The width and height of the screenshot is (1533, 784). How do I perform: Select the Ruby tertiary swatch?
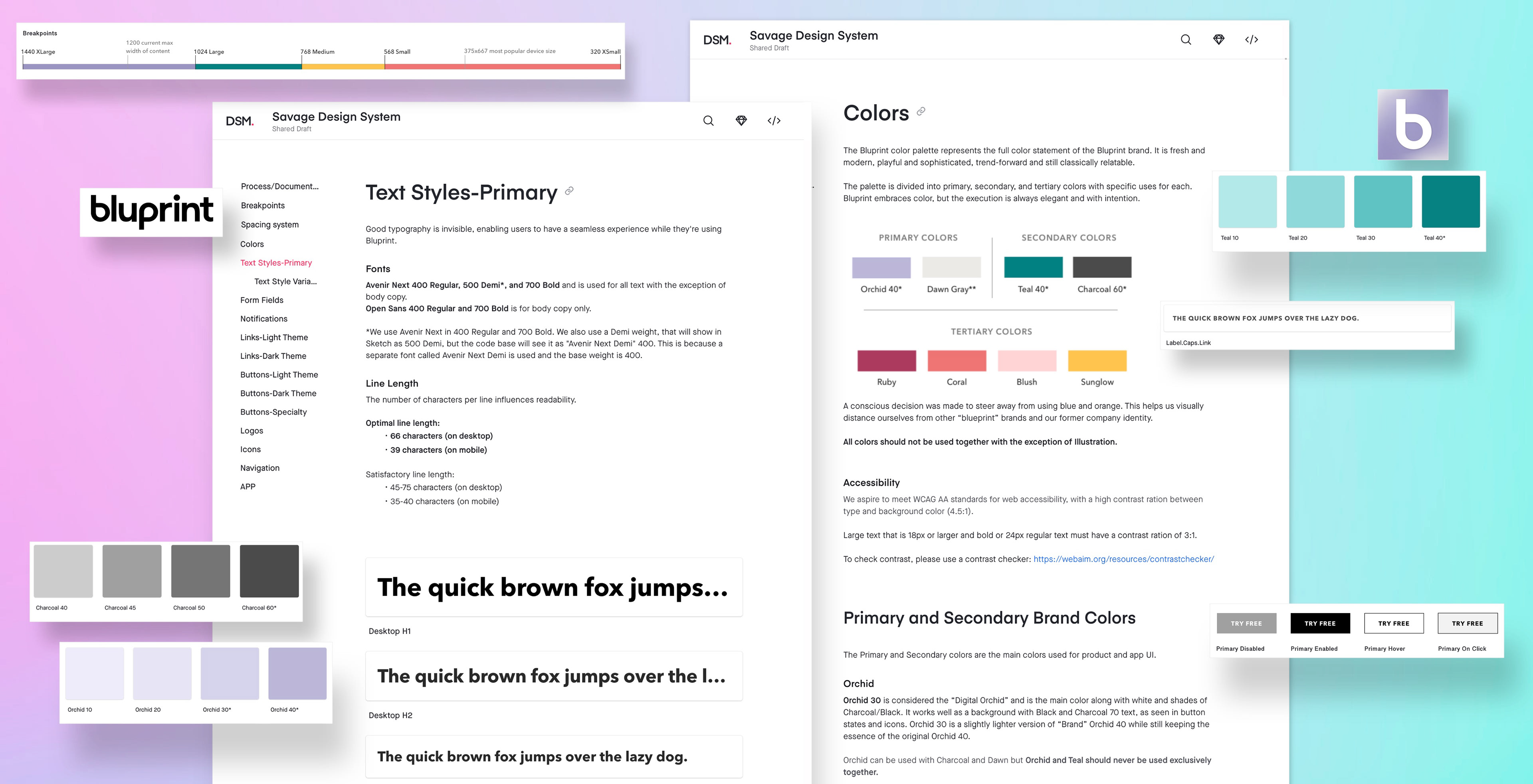click(x=886, y=361)
